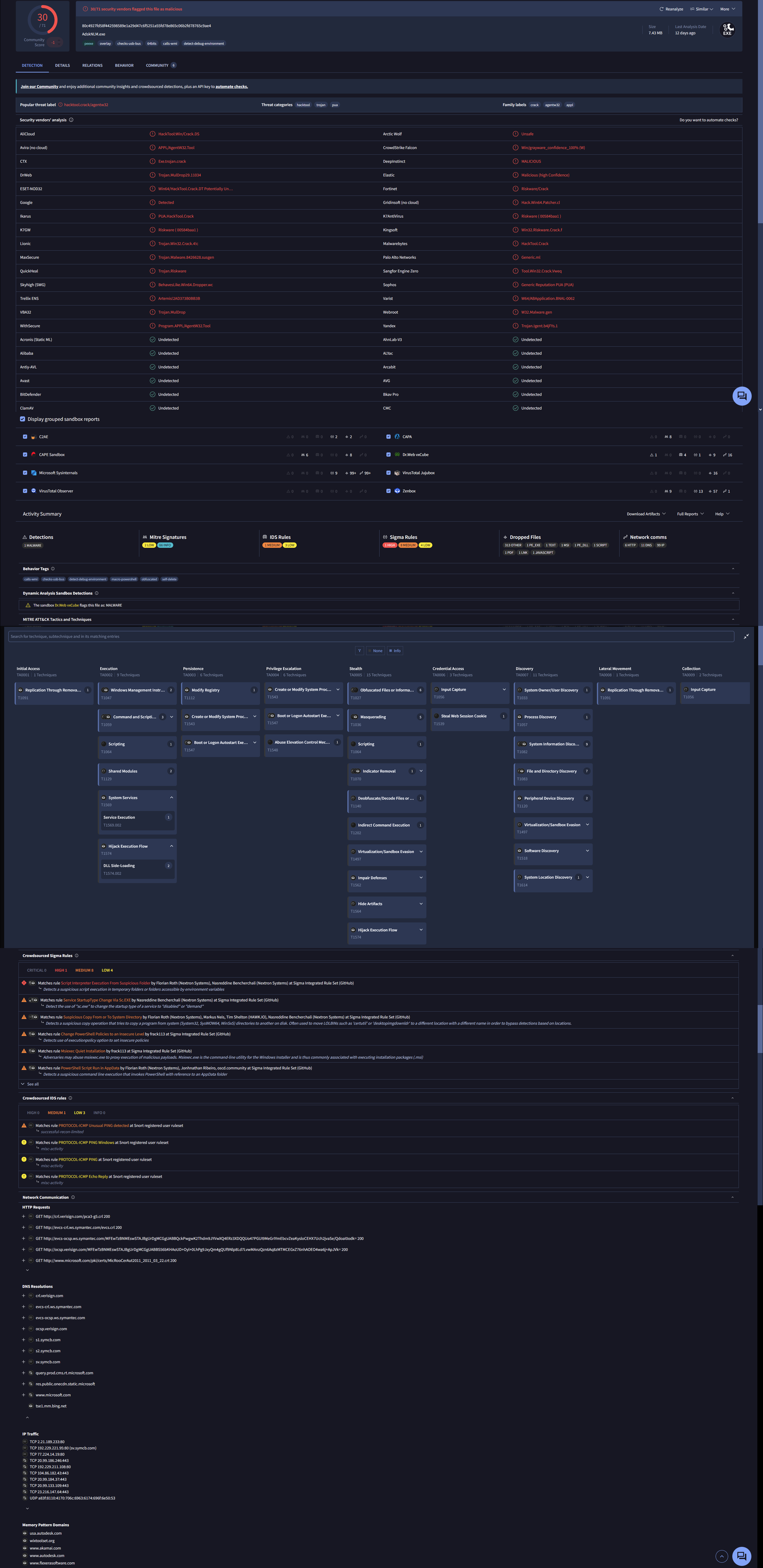Open the Full Reports dropdown
The width and height of the screenshot is (763, 1568).
690,514
